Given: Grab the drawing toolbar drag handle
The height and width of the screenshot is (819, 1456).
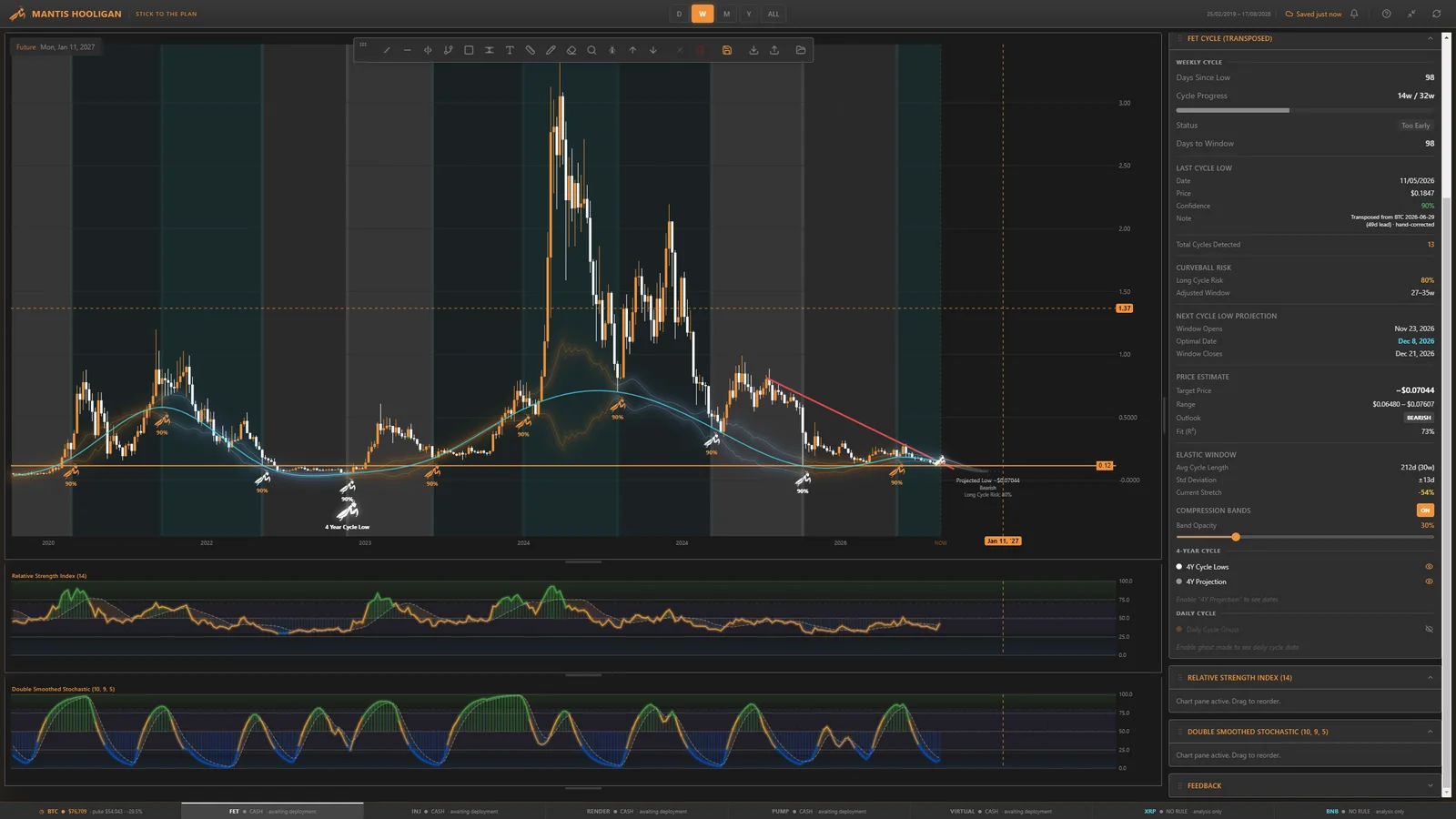Looking at the screenshot, I should 363,44.
